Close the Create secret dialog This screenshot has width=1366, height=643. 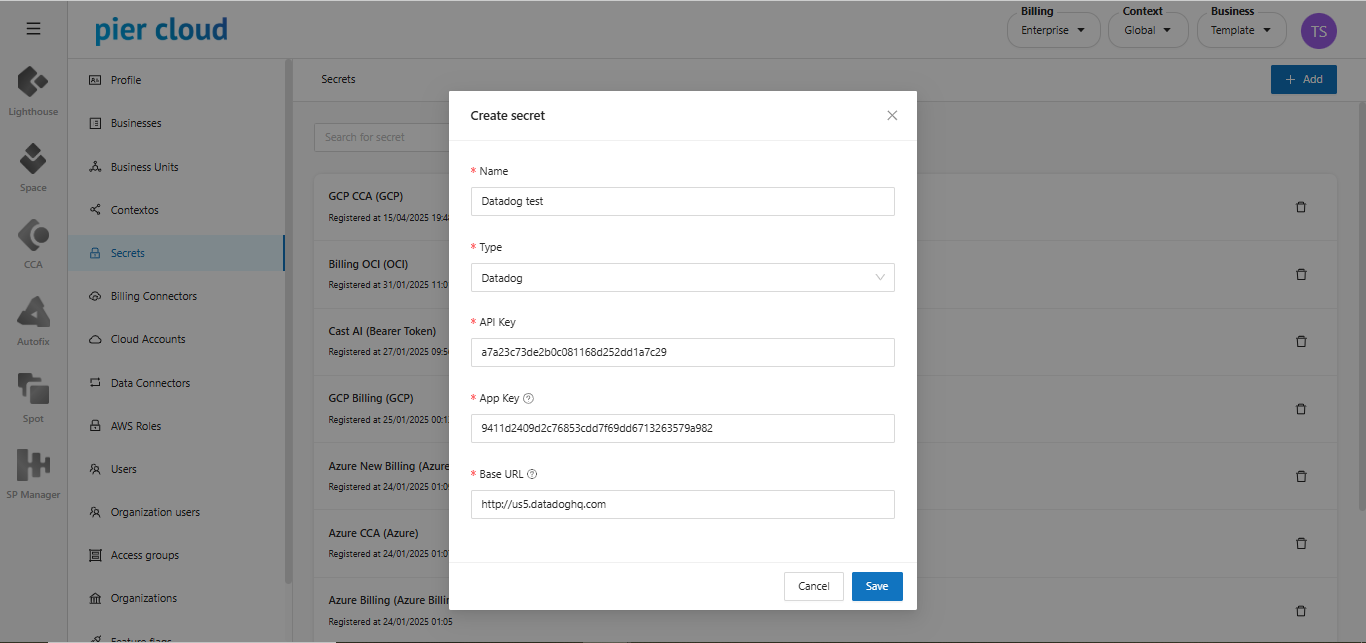click(x=892, y=115)
